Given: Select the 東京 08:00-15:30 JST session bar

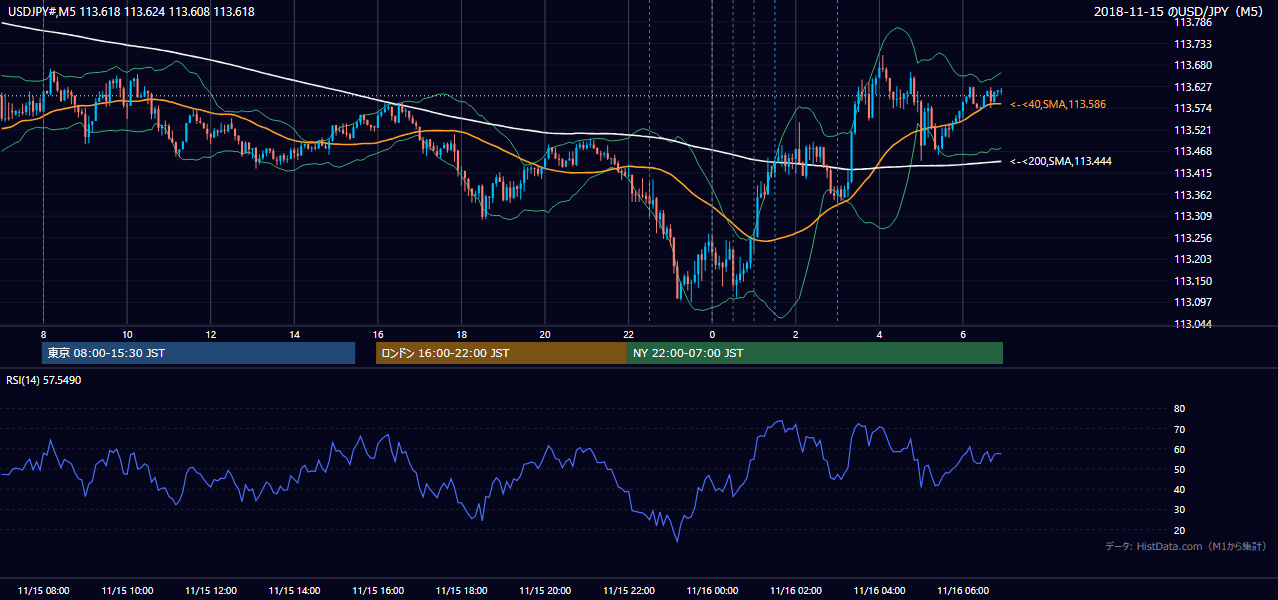Looking at the screenshot, I should pos(198,353).
